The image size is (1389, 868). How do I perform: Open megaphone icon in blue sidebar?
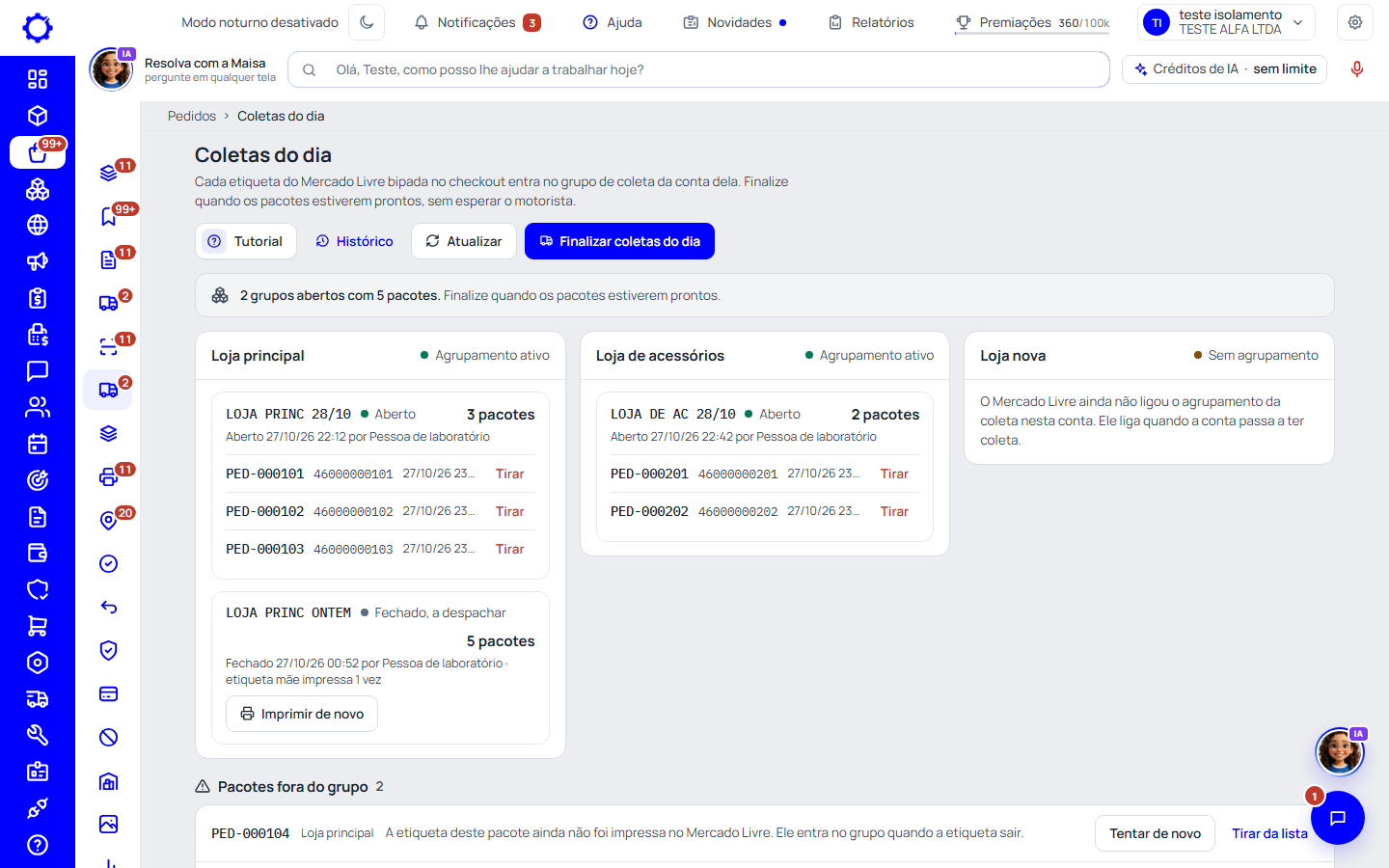[38, 261]
